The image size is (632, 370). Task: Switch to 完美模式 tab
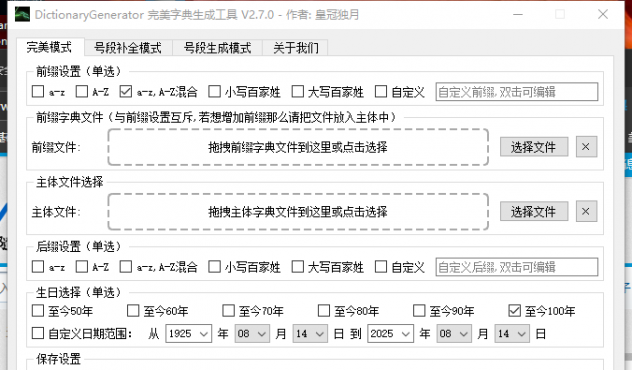(x=50, y=47)
